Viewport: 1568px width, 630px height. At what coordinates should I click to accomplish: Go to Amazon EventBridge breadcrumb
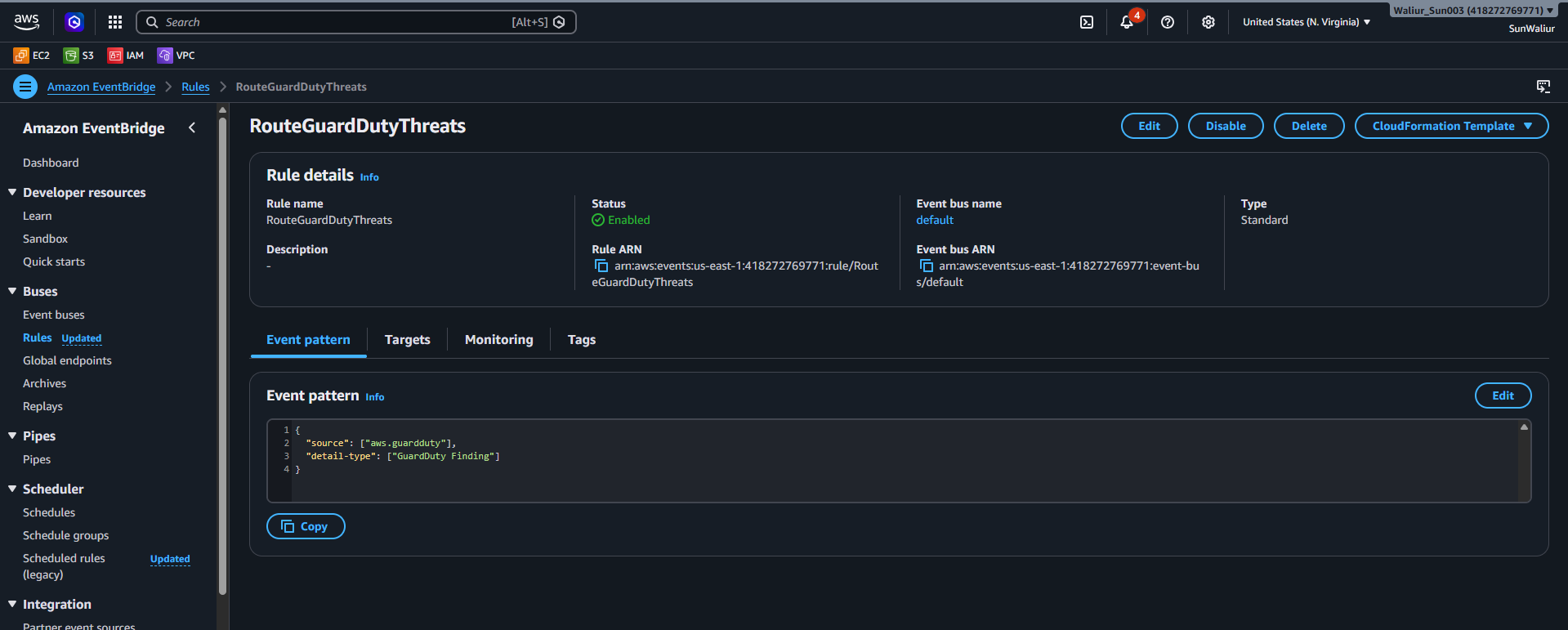coord(101,87)
